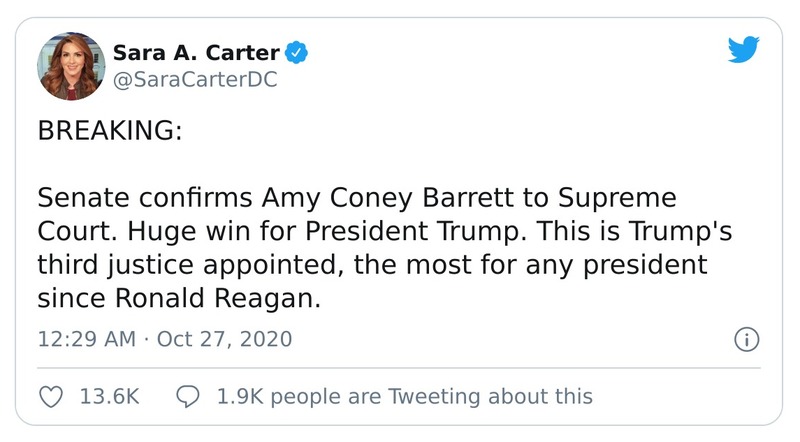Click the 13.6K likes count
The height and width of the screenshot is (442, 800).
click(x=109, y=396)
